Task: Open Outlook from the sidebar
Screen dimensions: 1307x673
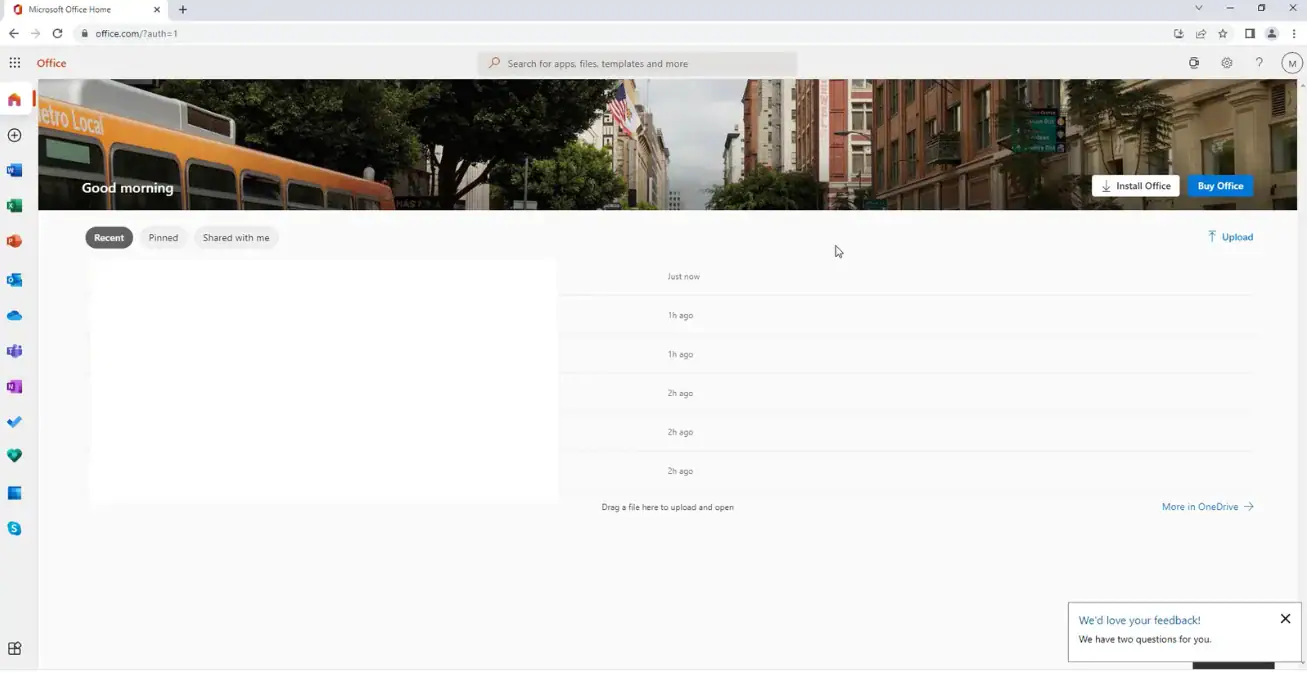Action: coord(14,280)
